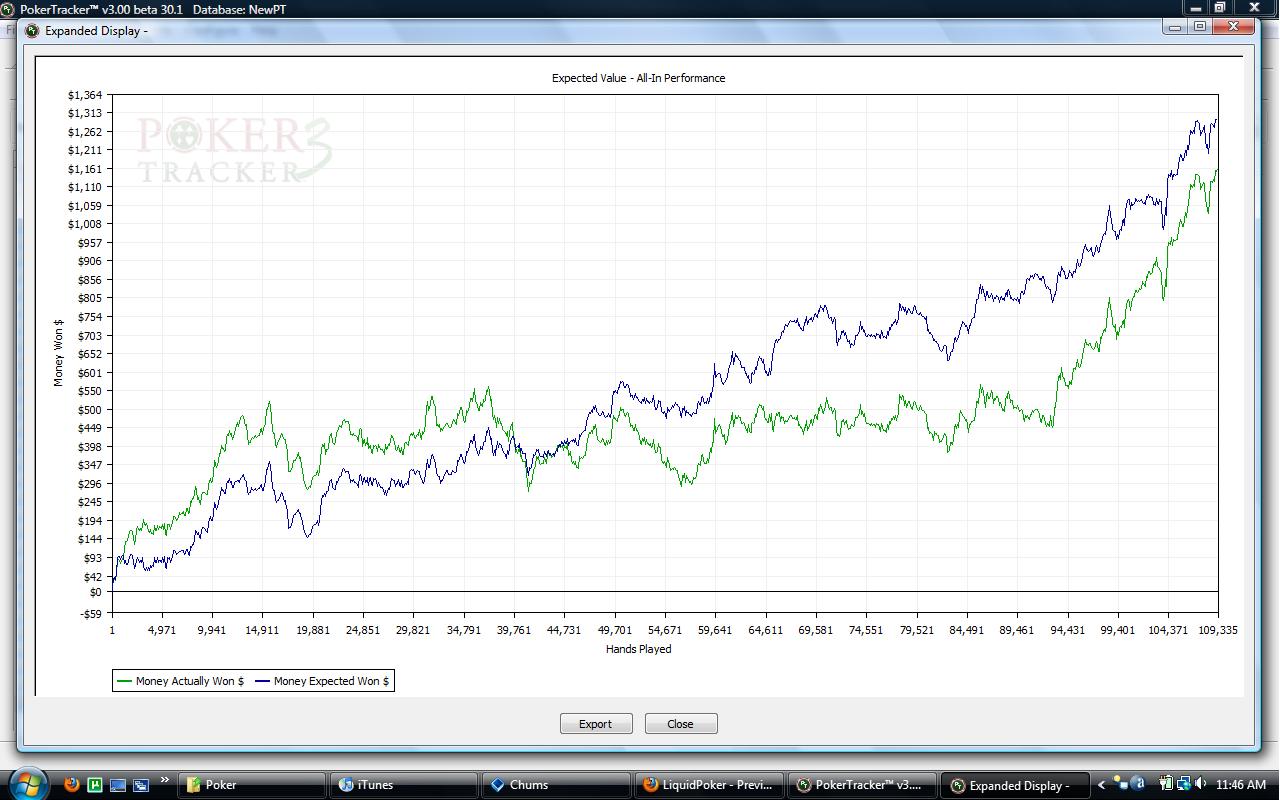Show hidden system tray icons arrow
1280x800 pixels.
(x=1103, y=785)
